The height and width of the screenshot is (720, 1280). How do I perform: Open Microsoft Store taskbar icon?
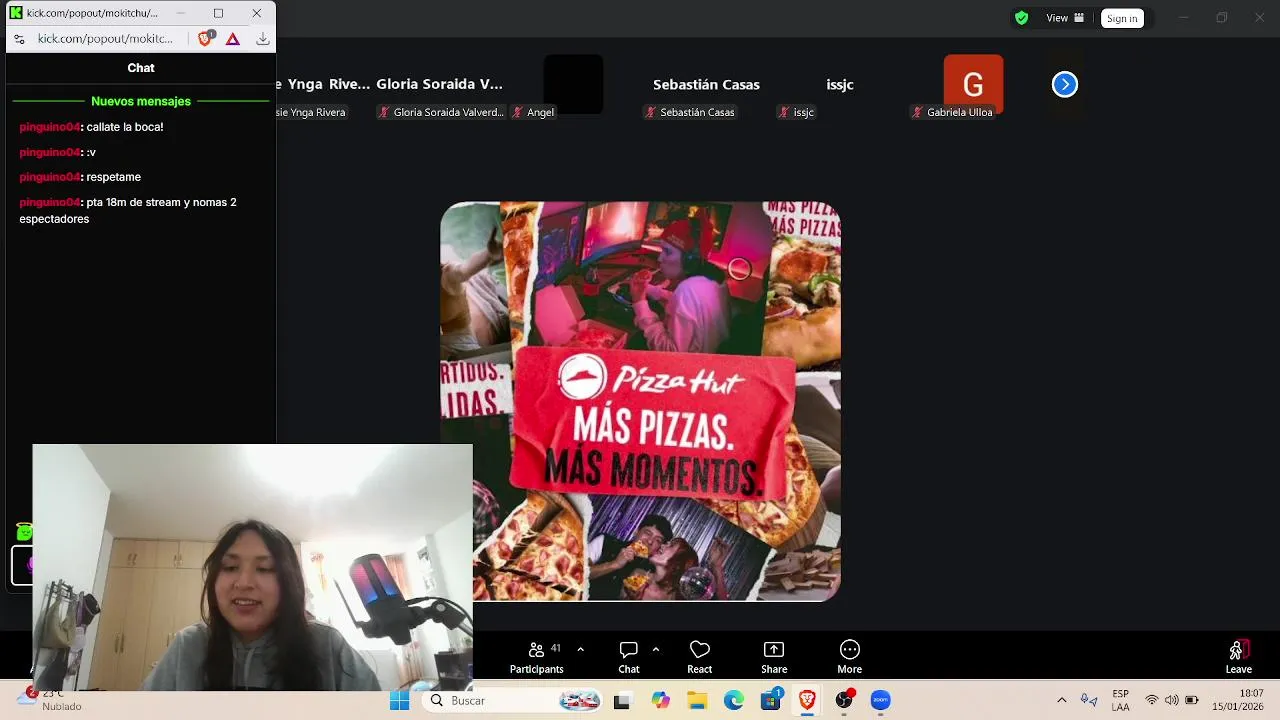(x=771, y=701)
